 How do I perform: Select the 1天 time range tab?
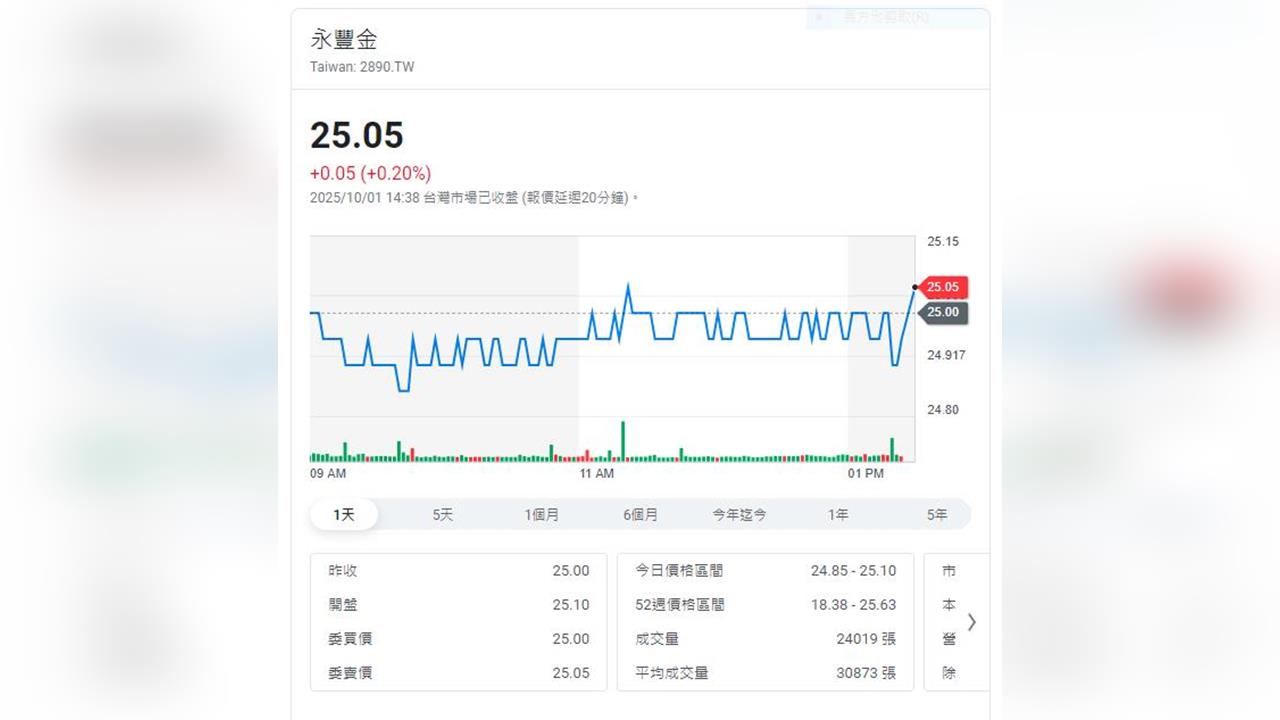344,515
